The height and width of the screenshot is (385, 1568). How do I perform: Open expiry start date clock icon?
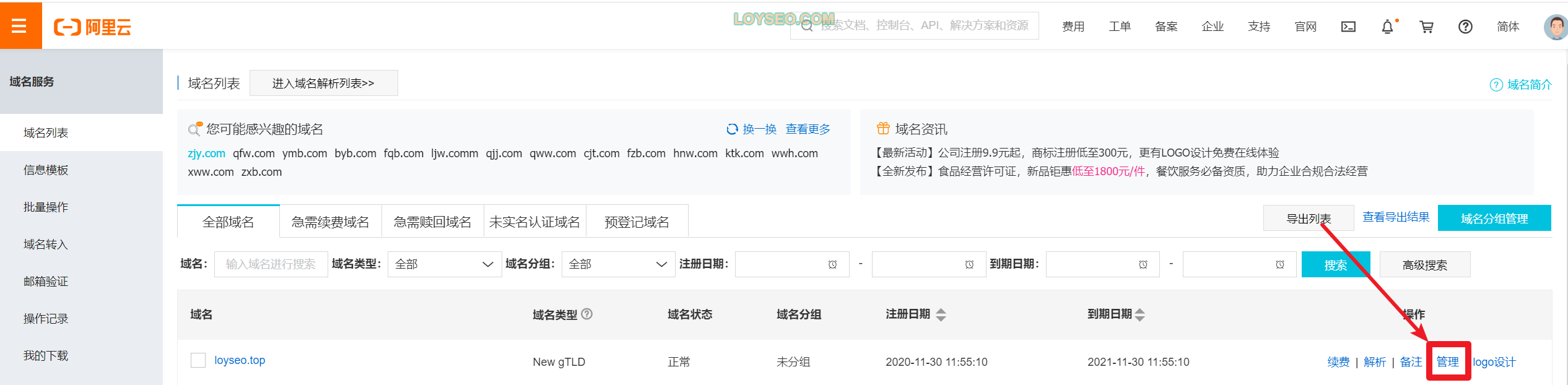coord(1143,264)
